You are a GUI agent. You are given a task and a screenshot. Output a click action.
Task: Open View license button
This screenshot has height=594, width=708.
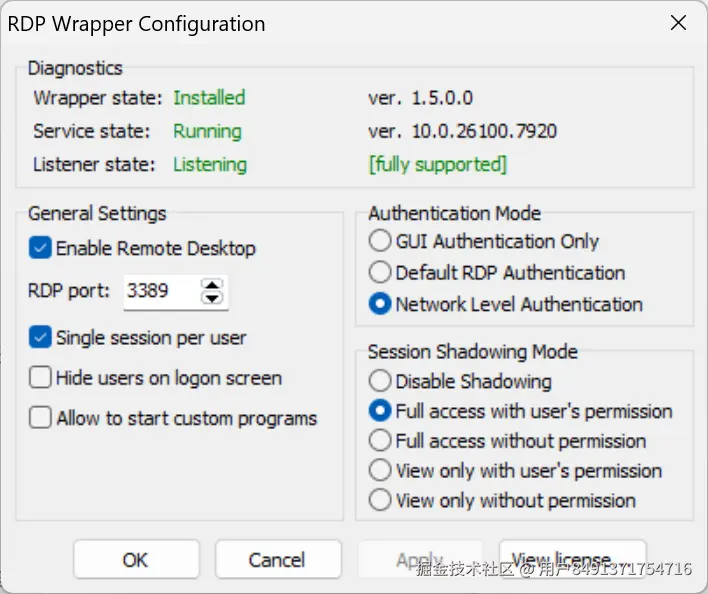tap(573, 559)
